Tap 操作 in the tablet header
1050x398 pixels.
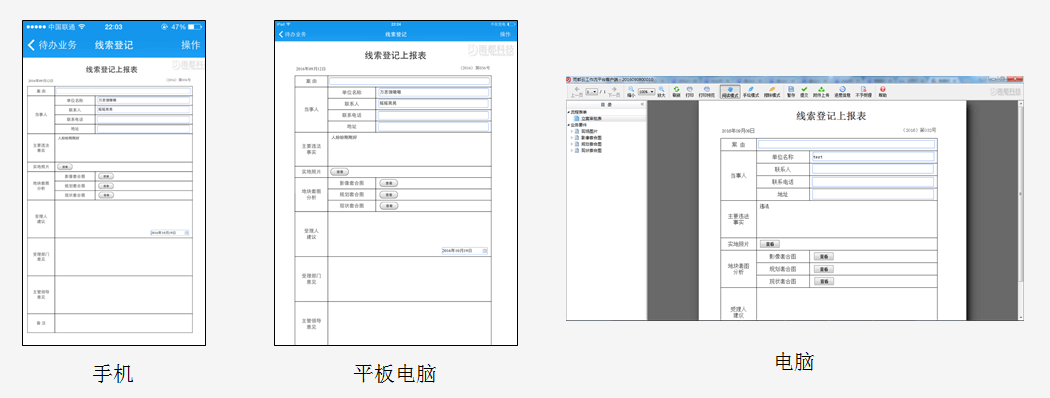point(505,34)
